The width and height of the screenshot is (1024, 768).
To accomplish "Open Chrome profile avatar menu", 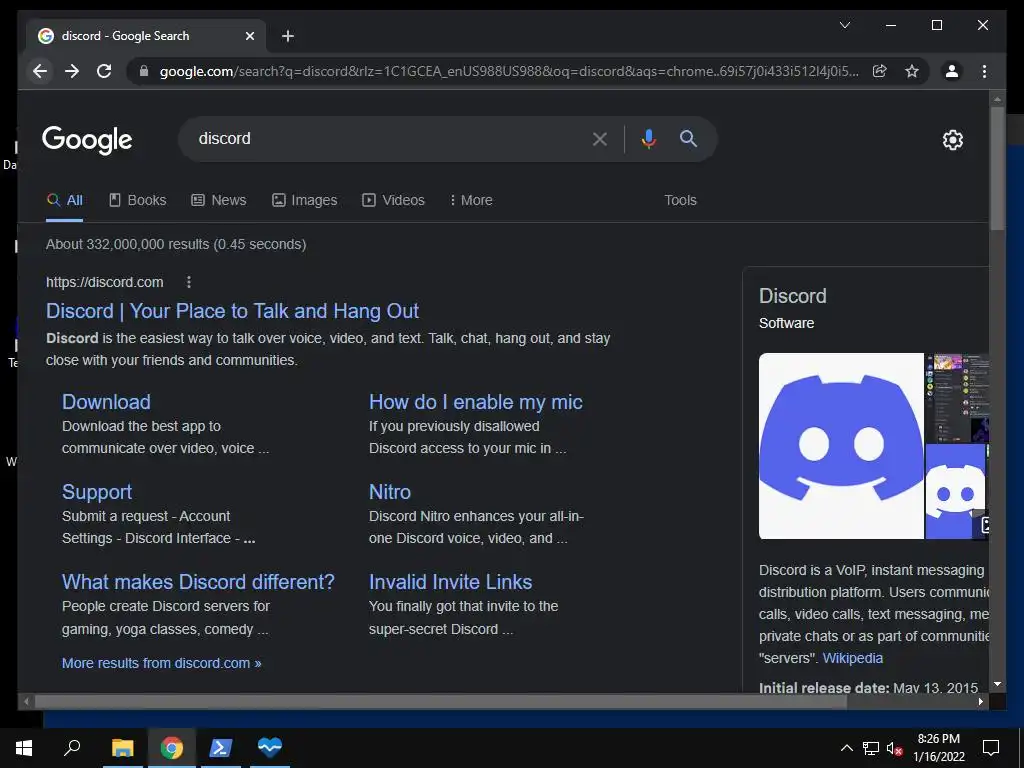I will (952, 71).
